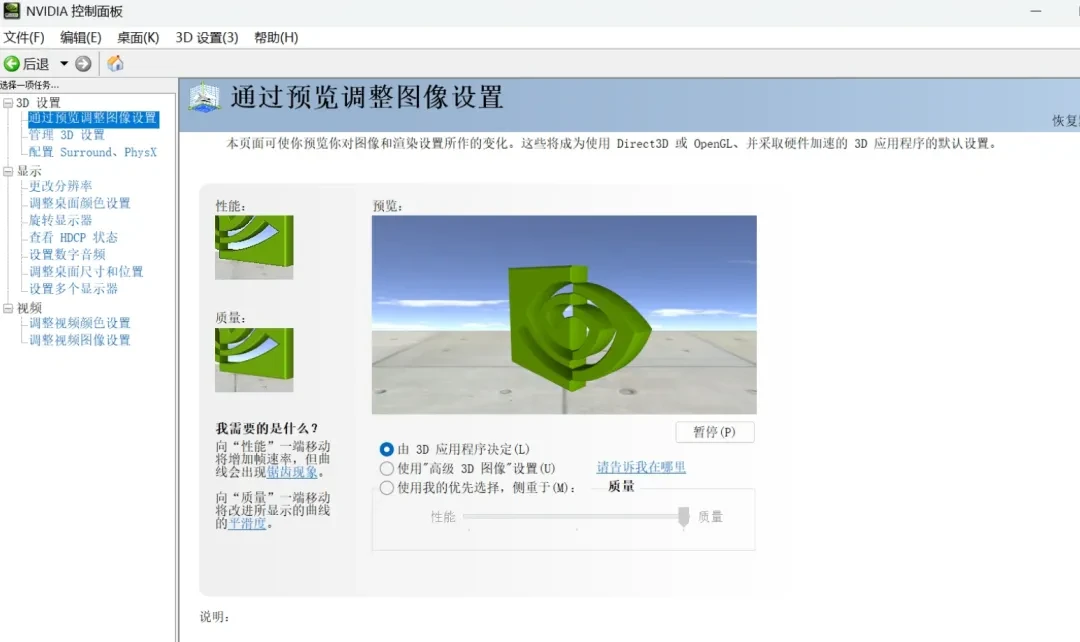The height and width of the screenshot is (642, 1080).
Task: Click the 锯齿现象 hyperlink
Action: pos(292,472)
